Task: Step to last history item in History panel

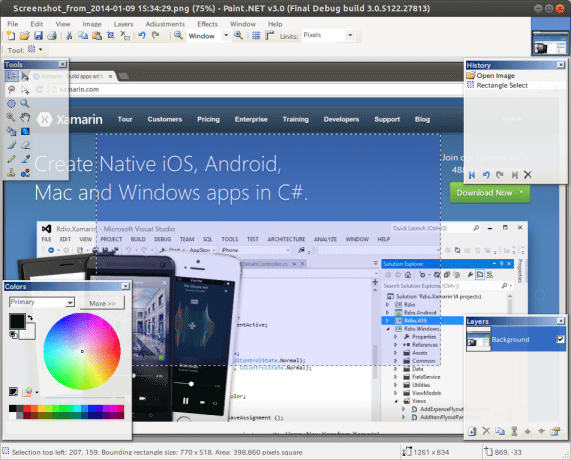Action: click(514, 175)
